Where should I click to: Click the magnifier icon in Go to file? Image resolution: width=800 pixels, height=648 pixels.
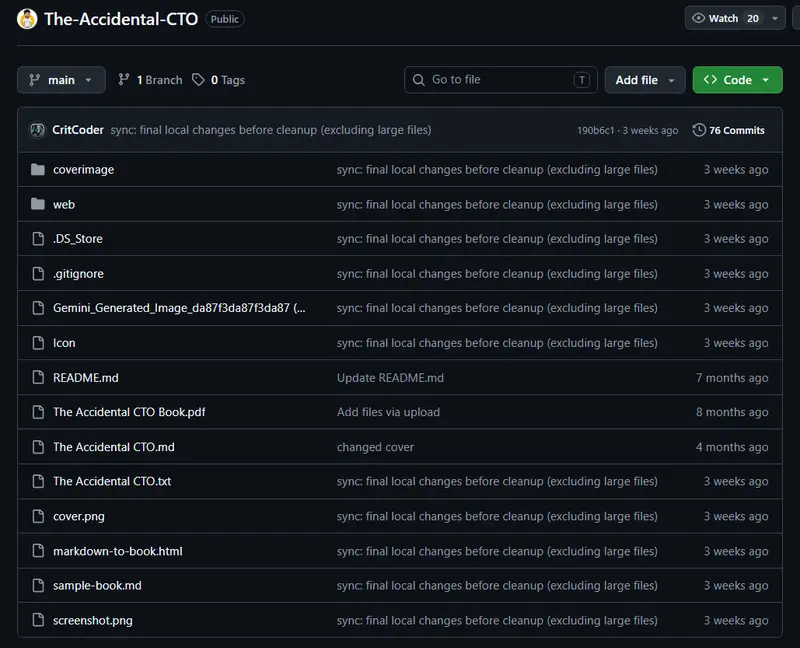tap(418, 80)
